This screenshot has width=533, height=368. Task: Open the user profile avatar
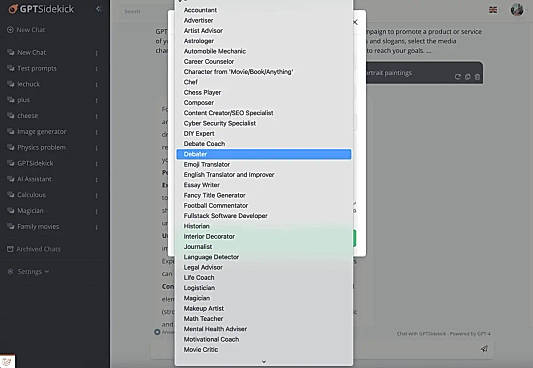click(517, 10)
